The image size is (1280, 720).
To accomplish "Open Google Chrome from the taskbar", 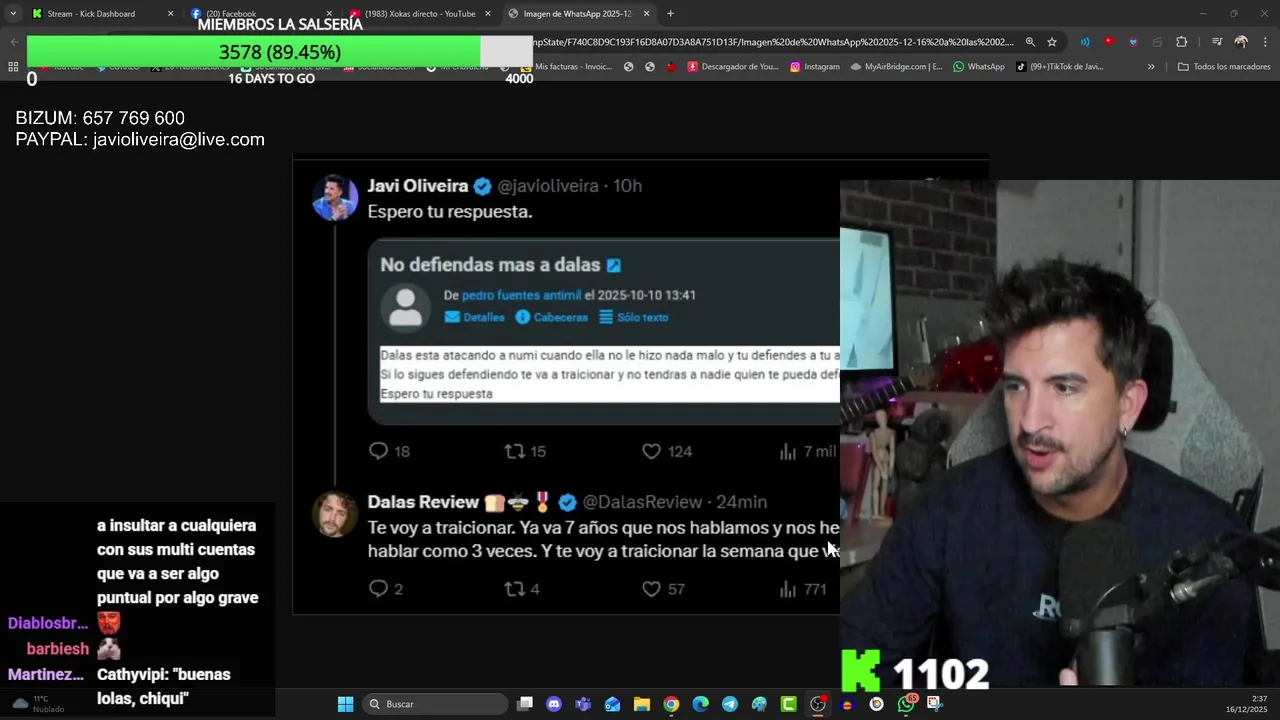I will (x=671, y=704).
